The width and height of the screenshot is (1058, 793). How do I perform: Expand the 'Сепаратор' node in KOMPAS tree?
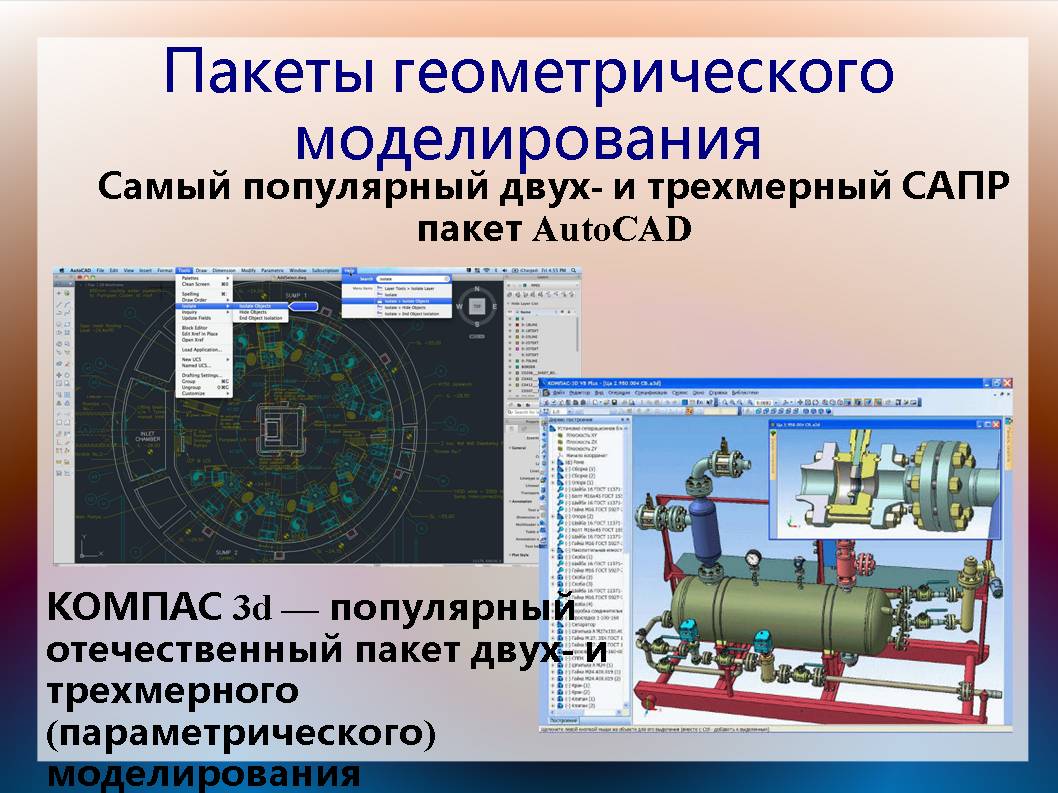tap(553, 625)
